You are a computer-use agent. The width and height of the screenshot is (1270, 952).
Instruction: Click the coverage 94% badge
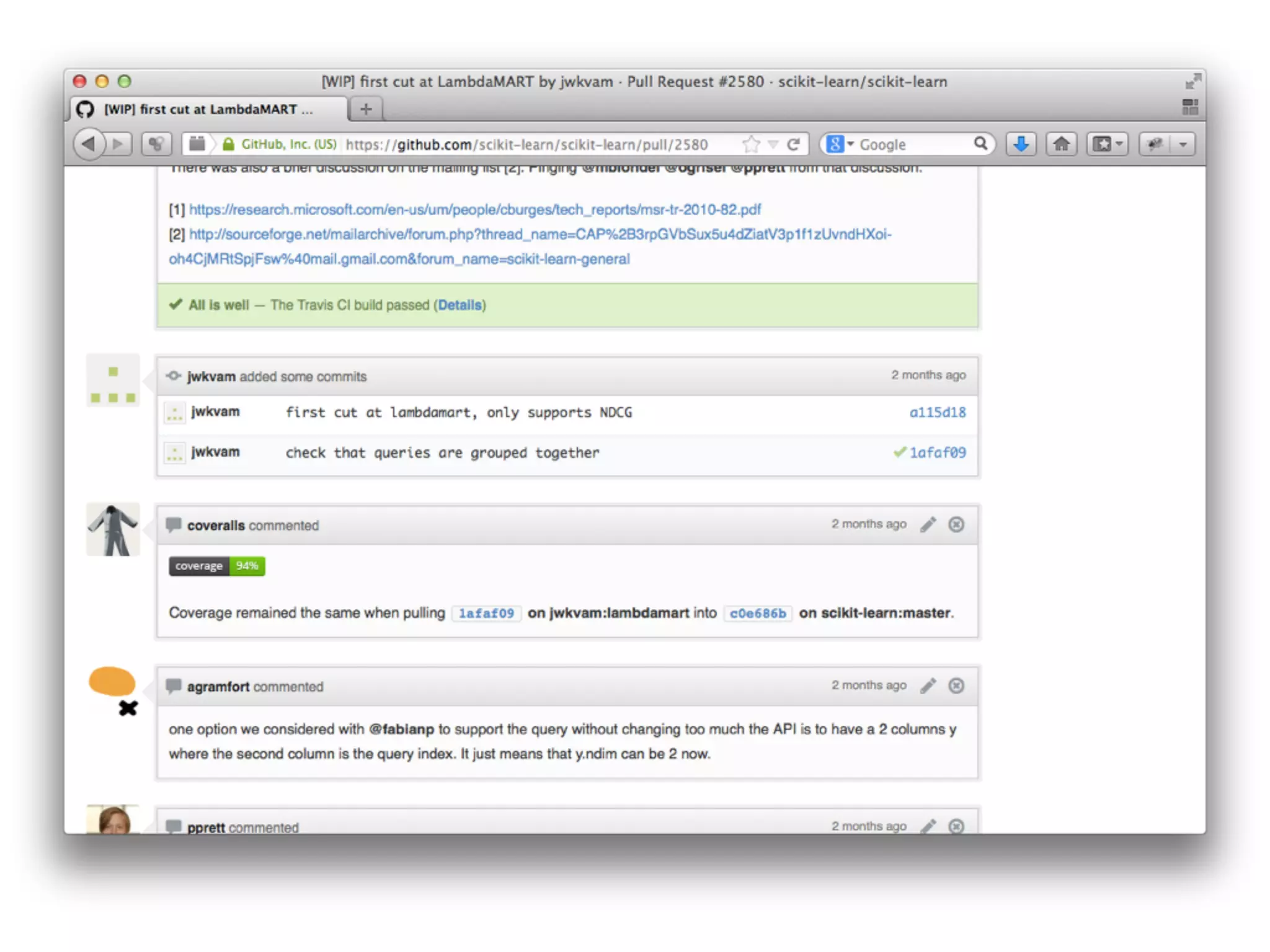pyautogui.click(x=216, y=566)
